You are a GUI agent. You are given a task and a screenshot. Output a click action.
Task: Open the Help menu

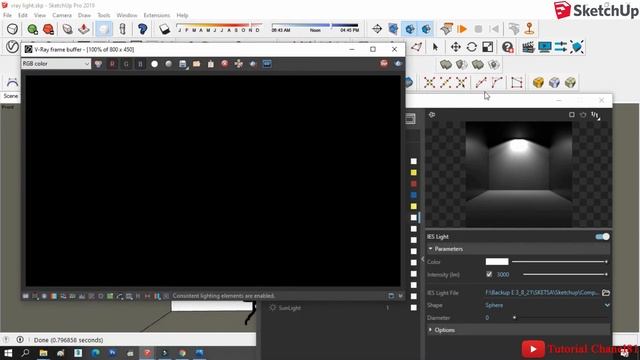[182, 15]
